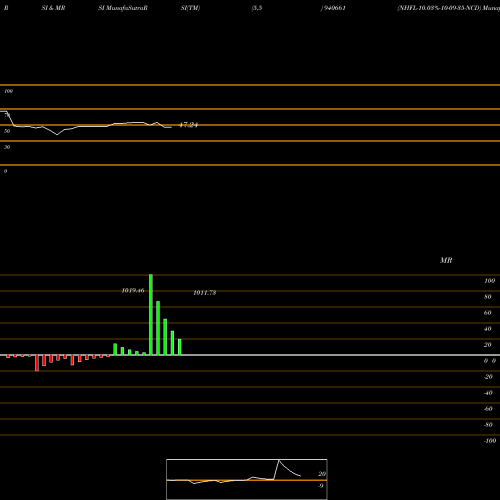Click the MR axis label -40
Image resolution: width=500 pixels, height=500 pixels.
[488, 393]
